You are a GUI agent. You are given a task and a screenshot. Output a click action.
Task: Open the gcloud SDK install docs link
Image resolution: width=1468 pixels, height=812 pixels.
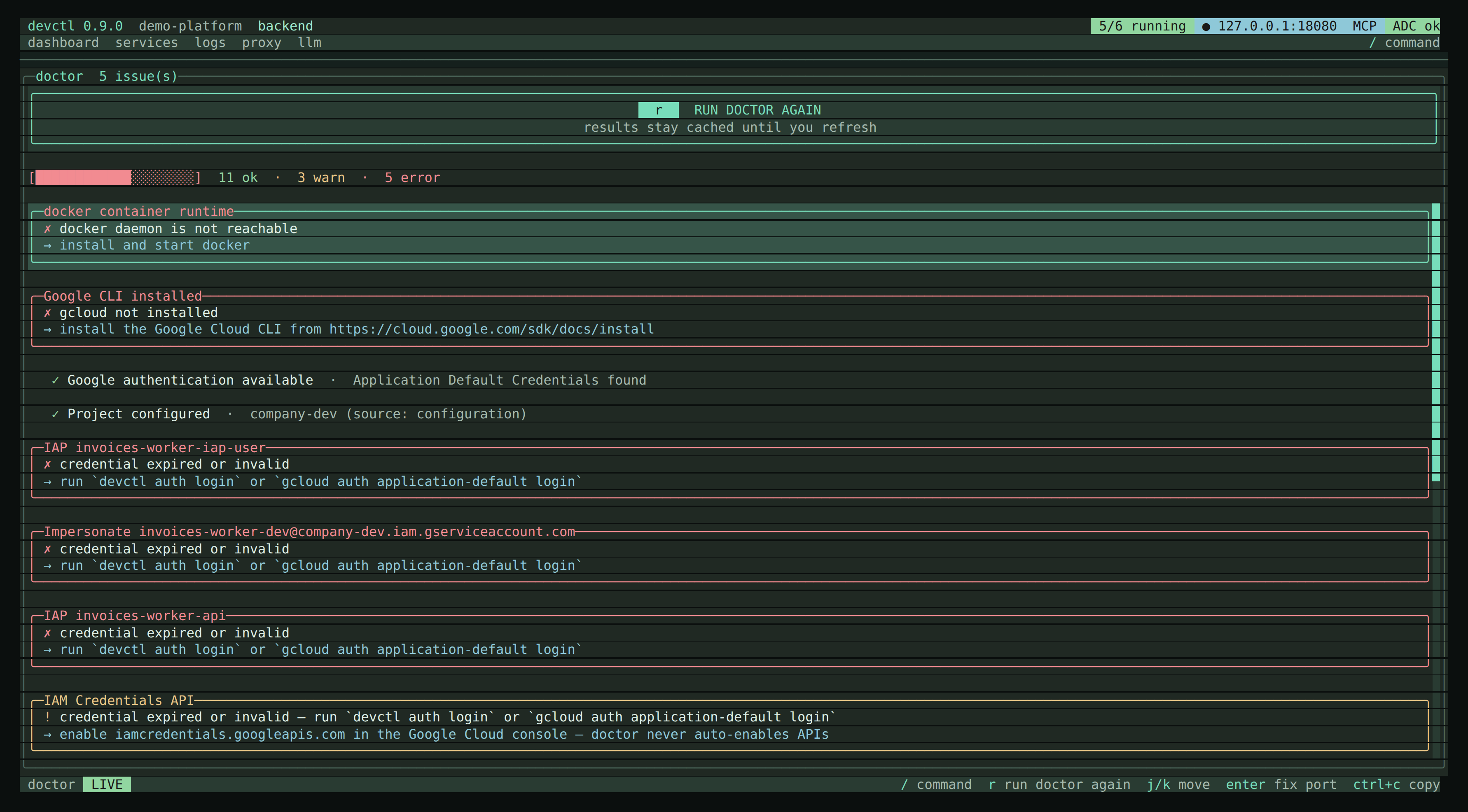coord(491,329)
